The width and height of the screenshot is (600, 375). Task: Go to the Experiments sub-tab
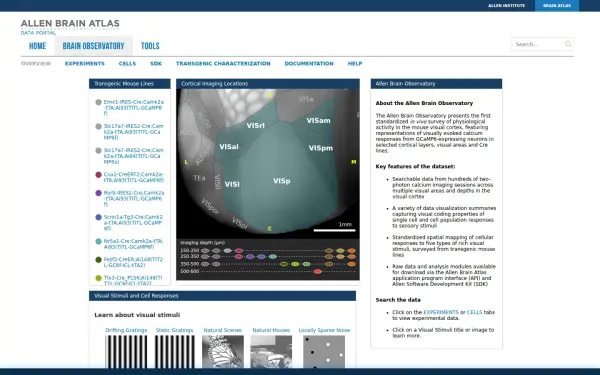85,64
